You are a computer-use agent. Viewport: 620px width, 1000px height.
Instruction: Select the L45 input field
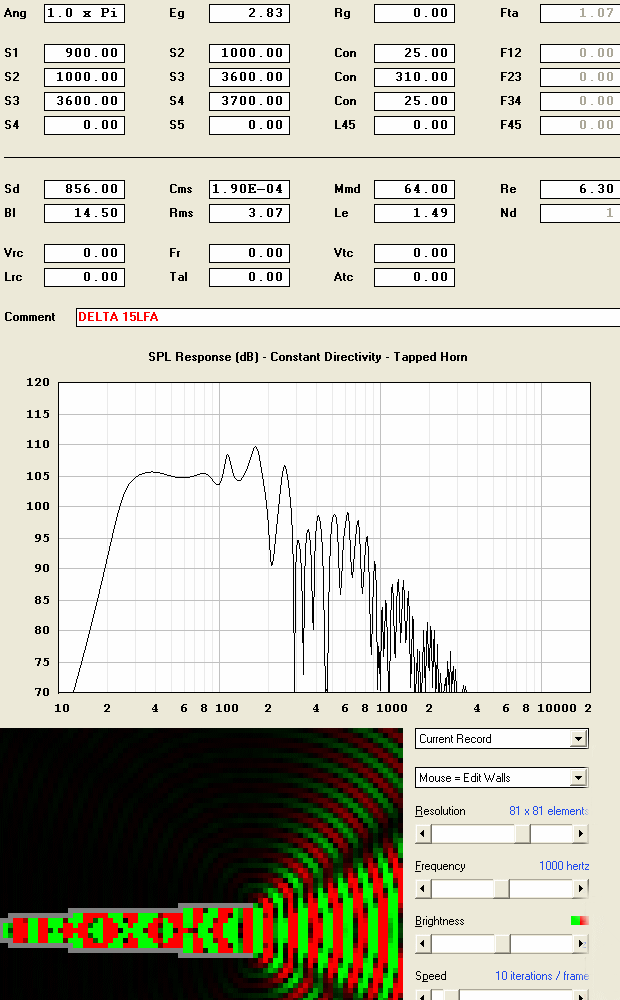tap(415, 125)
